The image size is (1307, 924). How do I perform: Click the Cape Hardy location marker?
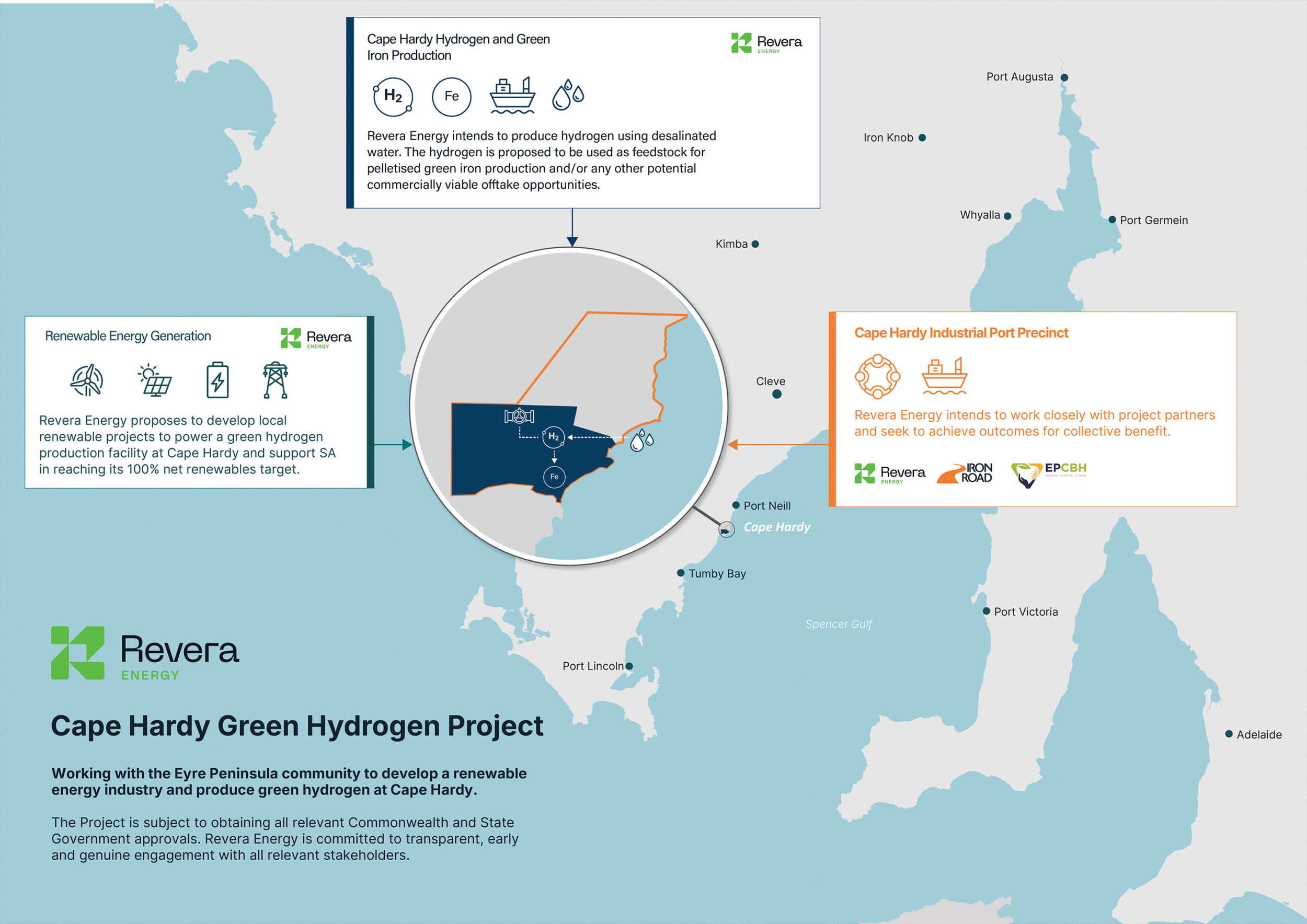coord(726,530)
